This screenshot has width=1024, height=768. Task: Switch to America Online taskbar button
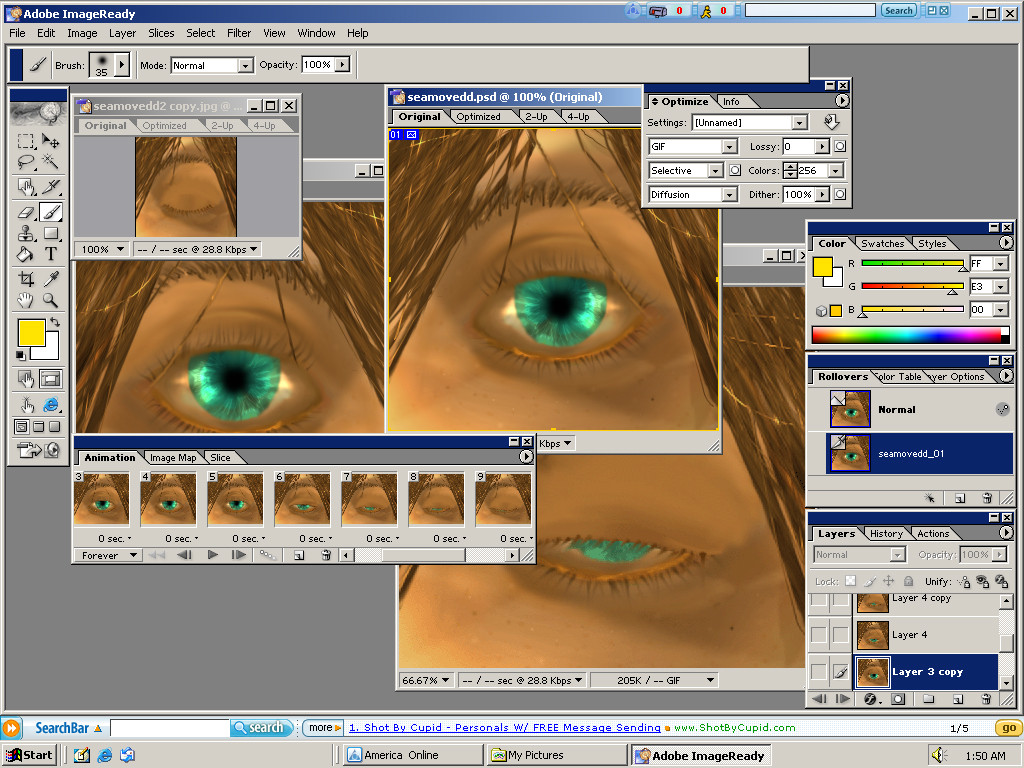pyautogui.click(x=413, y=755)
